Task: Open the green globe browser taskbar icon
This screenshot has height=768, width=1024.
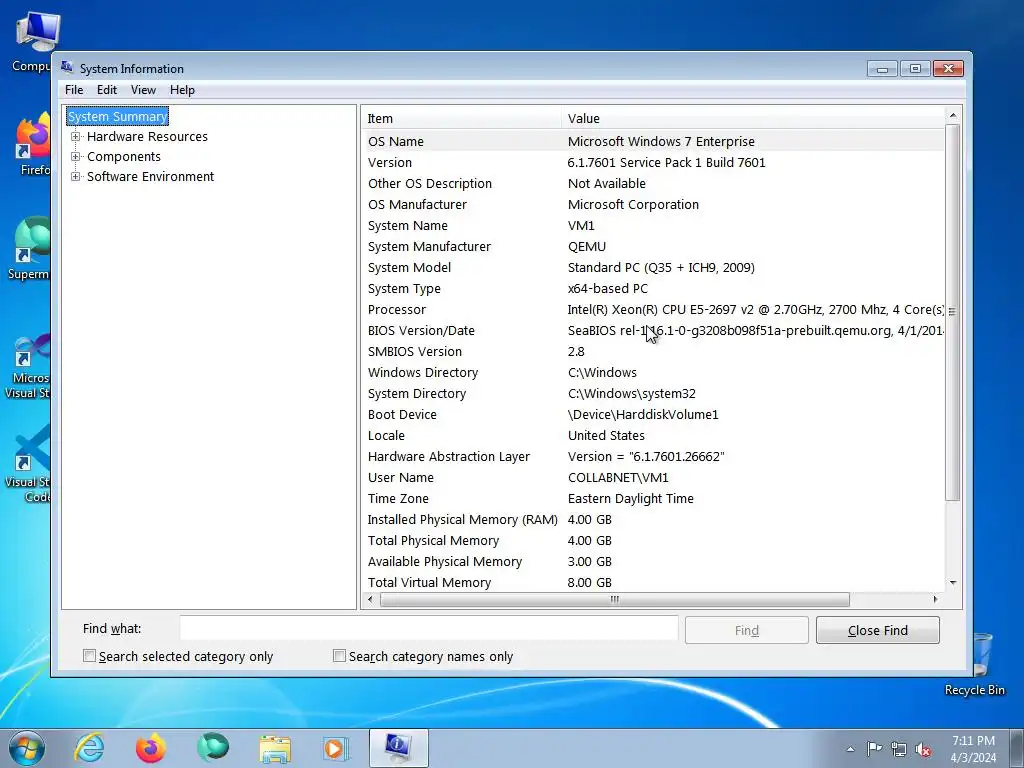Action: [212, 748]
